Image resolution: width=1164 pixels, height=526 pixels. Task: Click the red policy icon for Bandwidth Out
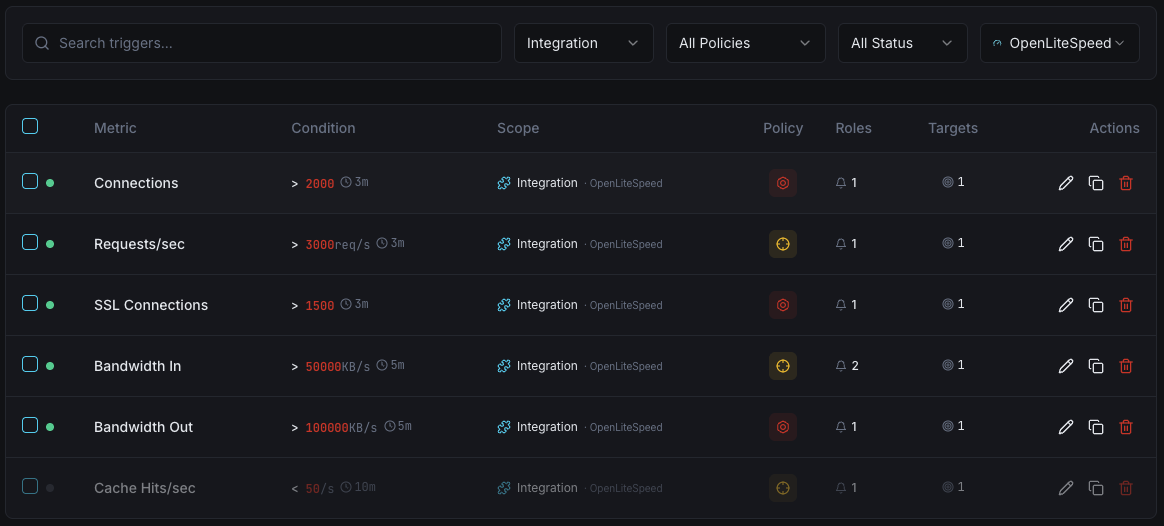[782, 427]
